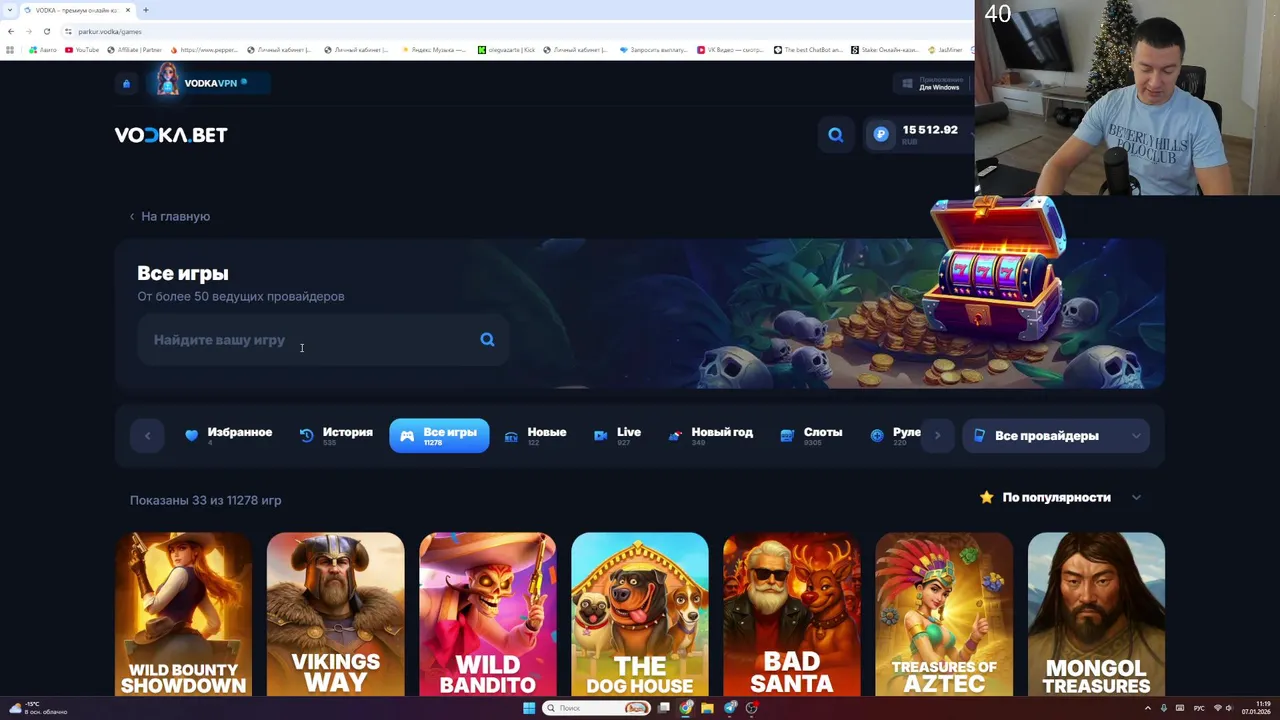Image resolution: width=1280 pixels, height=720 pixels.
Task: Click the volume icon in system tray
Action: (x=1229, y=708)
